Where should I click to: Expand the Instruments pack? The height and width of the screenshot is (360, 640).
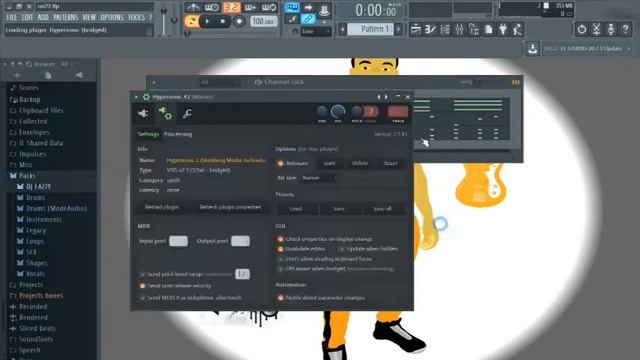(x=44, y=220)
